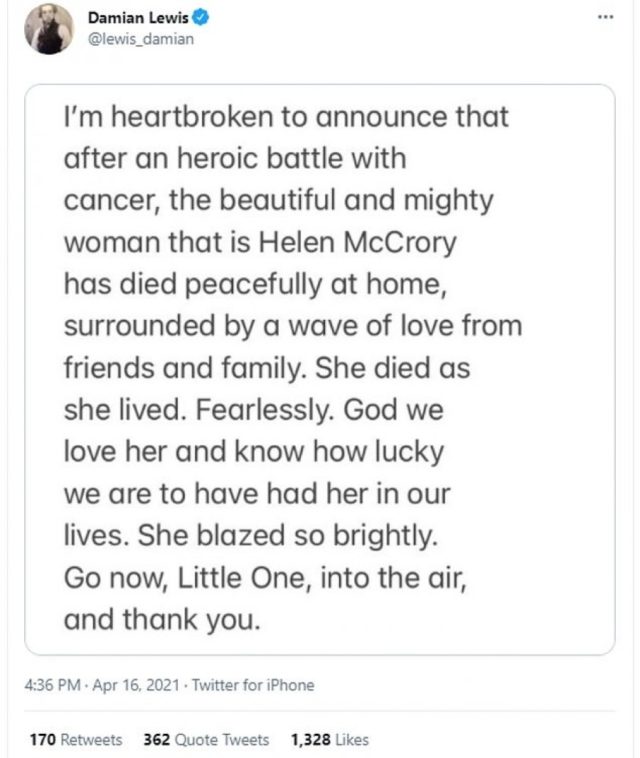The width and height of the screenshot is (640, 758).
Task: Click the line starting "I'm heartbroken to announce"
Action: (287, 116)
